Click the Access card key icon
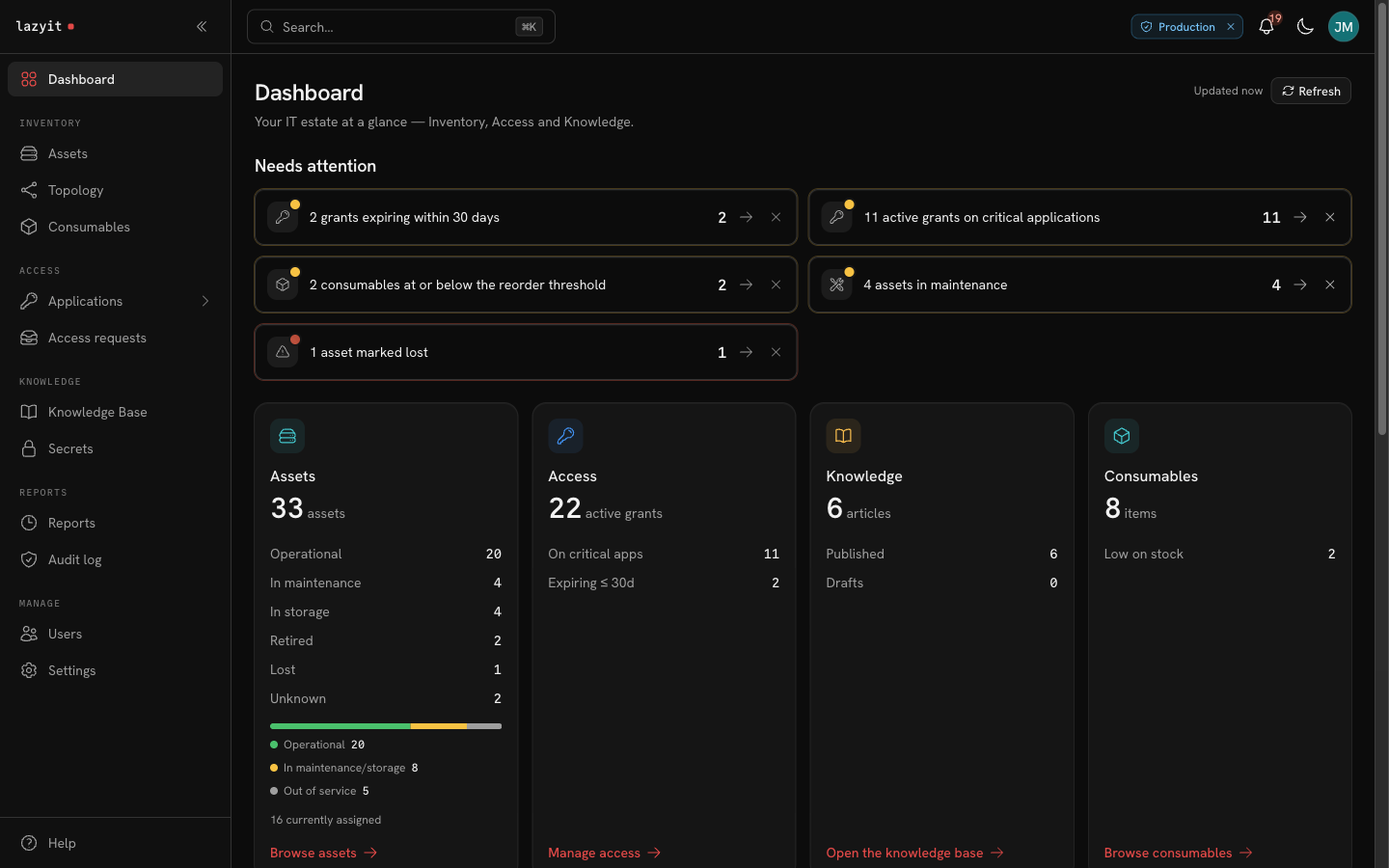1389x868 pixels. point(565,436)
